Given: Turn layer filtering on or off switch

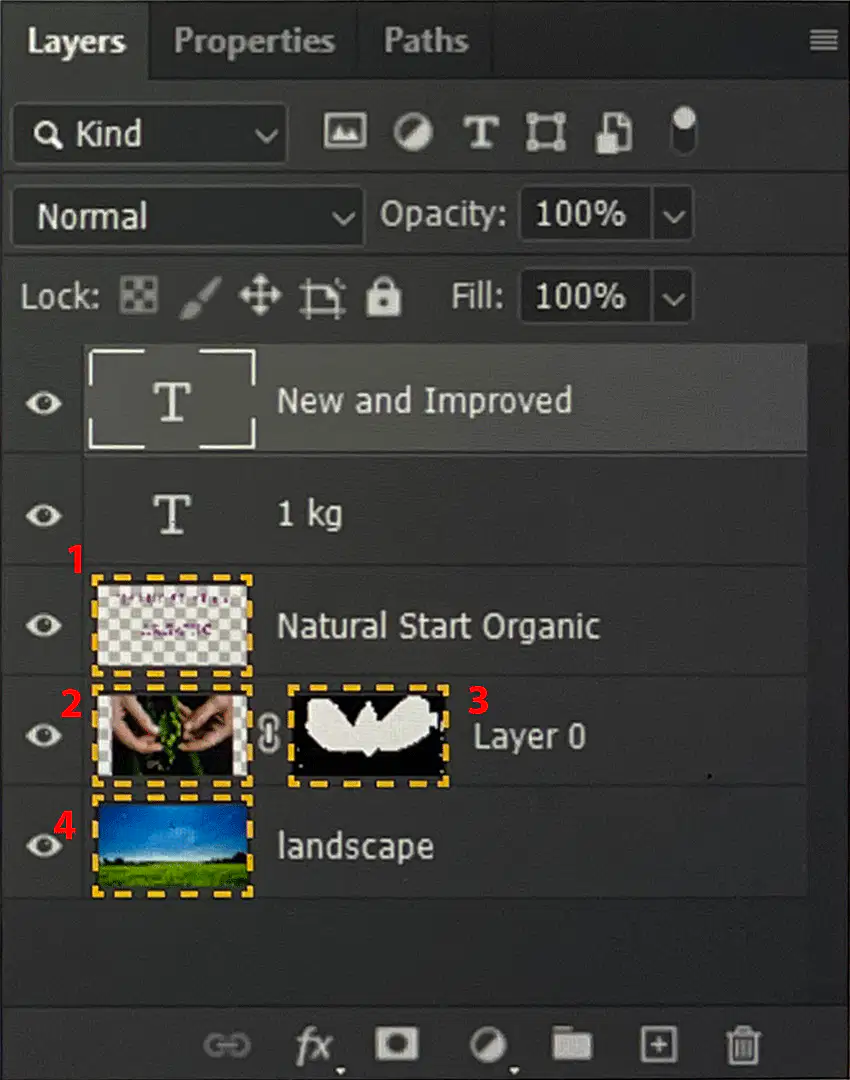Looking at the screenshot, I should point(683,131).
